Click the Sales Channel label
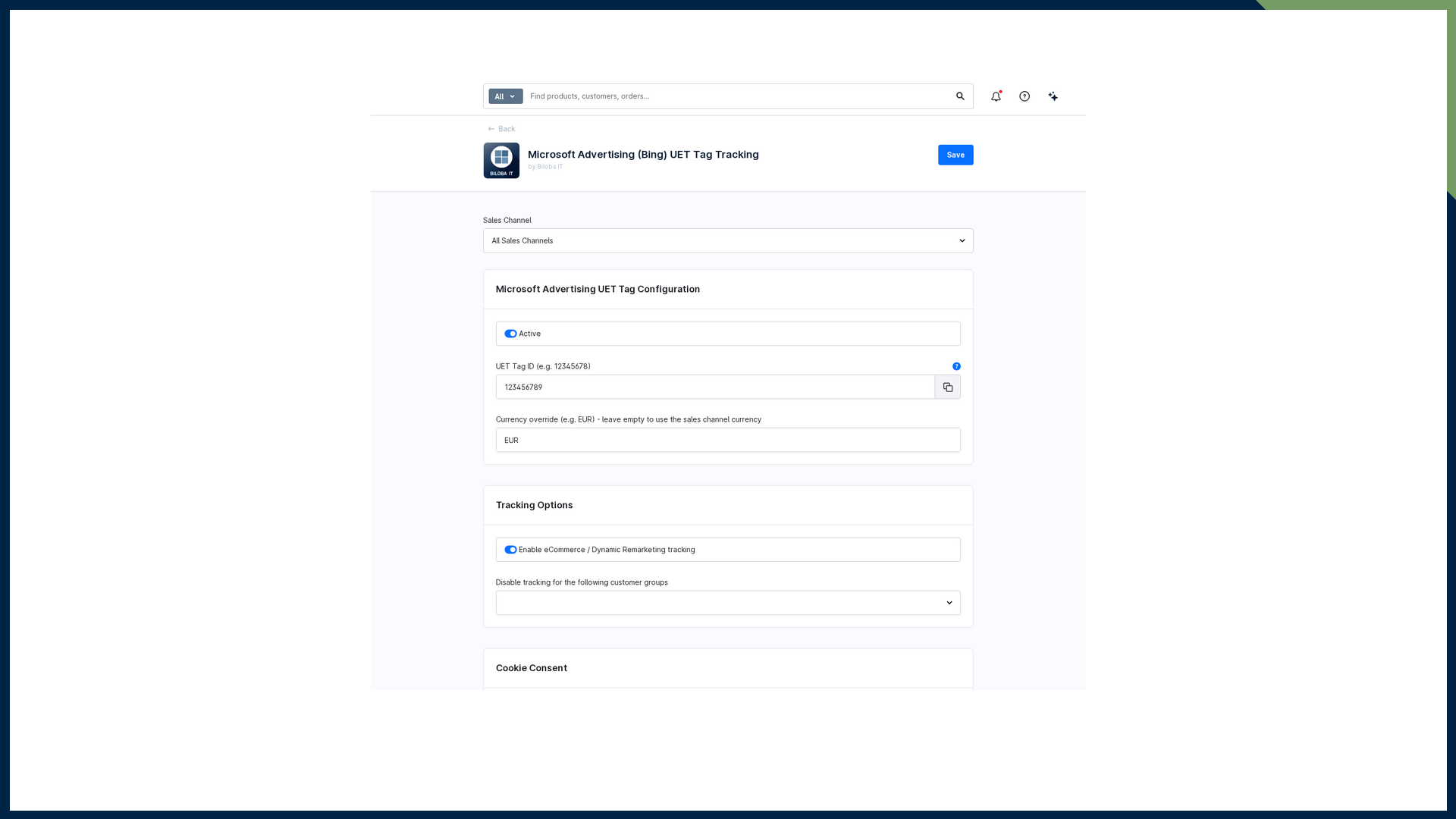The width and height of the screenshot is (1456, 819). (x=507, y=221)
